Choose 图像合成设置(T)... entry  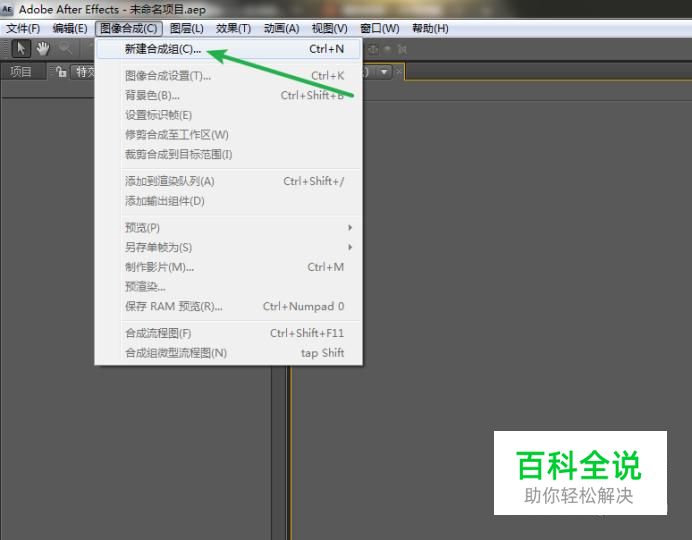(x=229, y=76)
